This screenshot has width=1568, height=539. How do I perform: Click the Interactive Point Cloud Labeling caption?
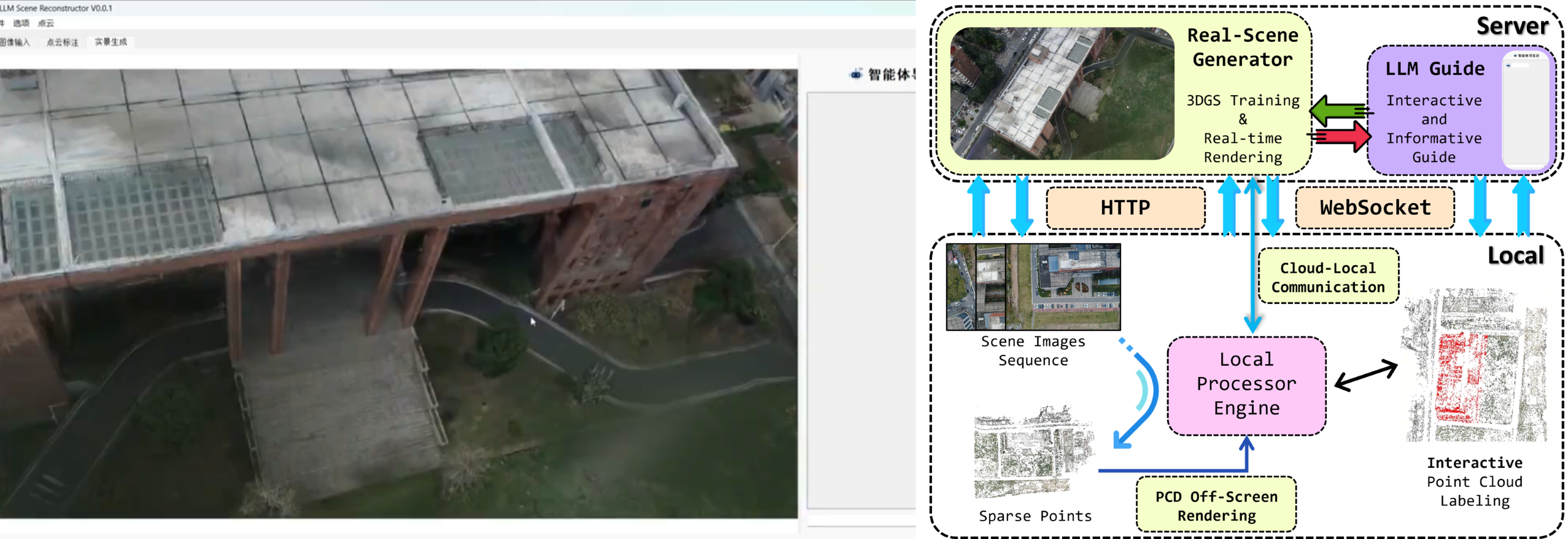tap(1474, 481)
